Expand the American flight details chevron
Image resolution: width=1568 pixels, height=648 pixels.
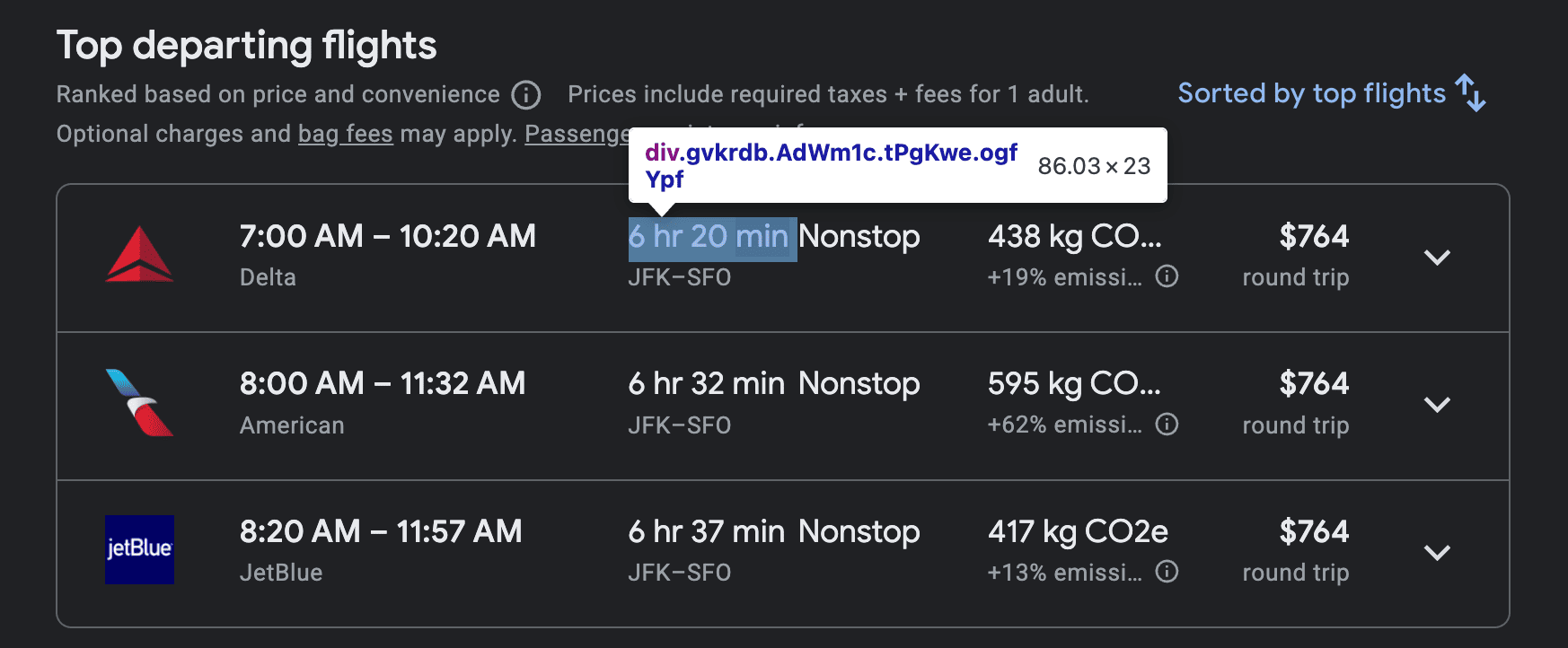[x=1438, y=404]
